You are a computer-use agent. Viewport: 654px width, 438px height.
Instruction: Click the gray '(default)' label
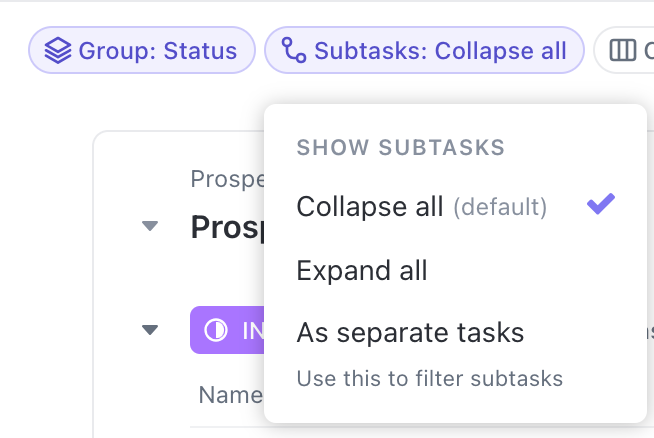point(500,207)
